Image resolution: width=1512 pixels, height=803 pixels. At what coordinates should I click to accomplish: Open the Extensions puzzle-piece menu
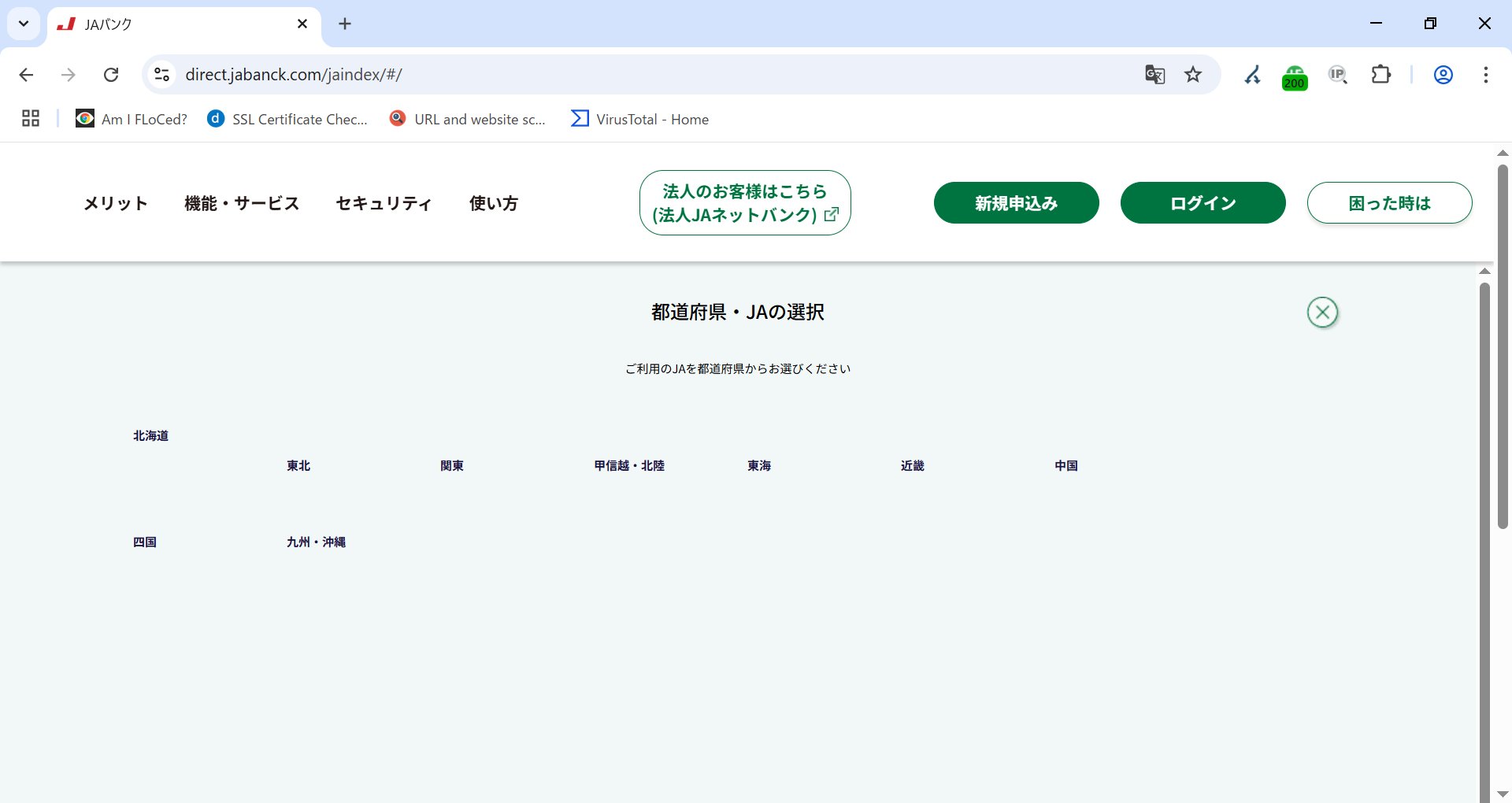tap(1381, 75)
